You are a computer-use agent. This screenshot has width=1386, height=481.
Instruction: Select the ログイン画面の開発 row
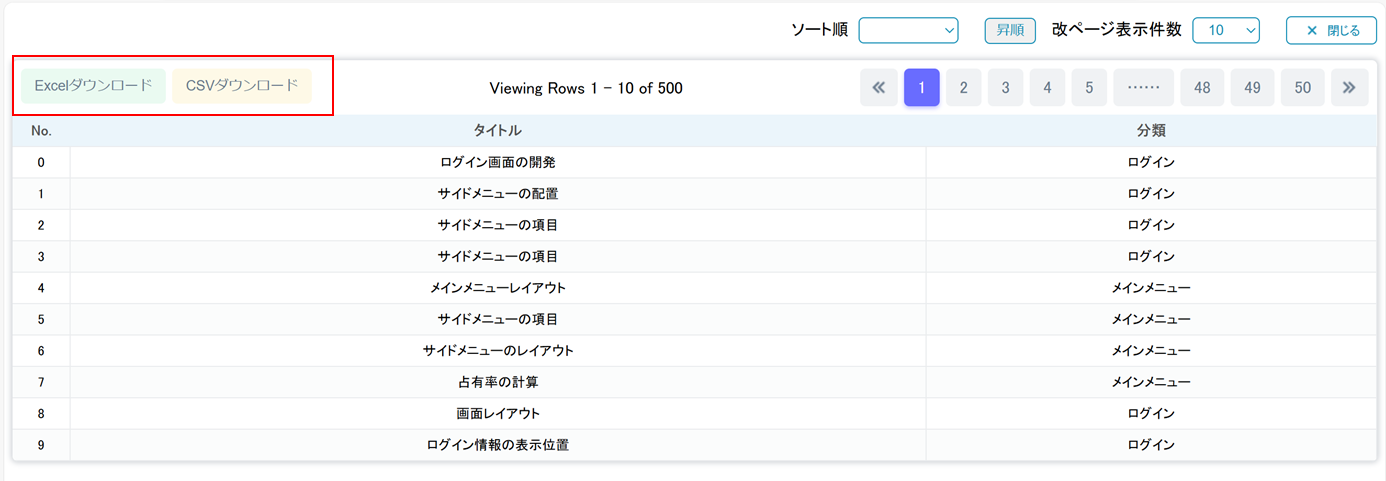click(x=497, y=162)
